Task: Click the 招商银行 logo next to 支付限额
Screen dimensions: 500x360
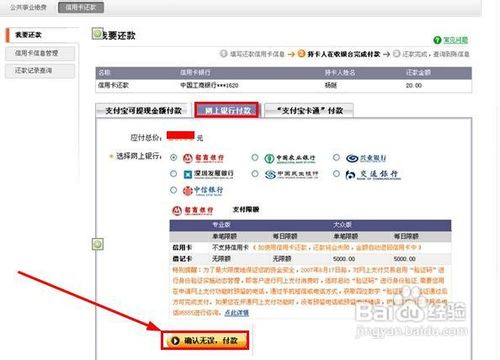Action: tap(193, 210)
